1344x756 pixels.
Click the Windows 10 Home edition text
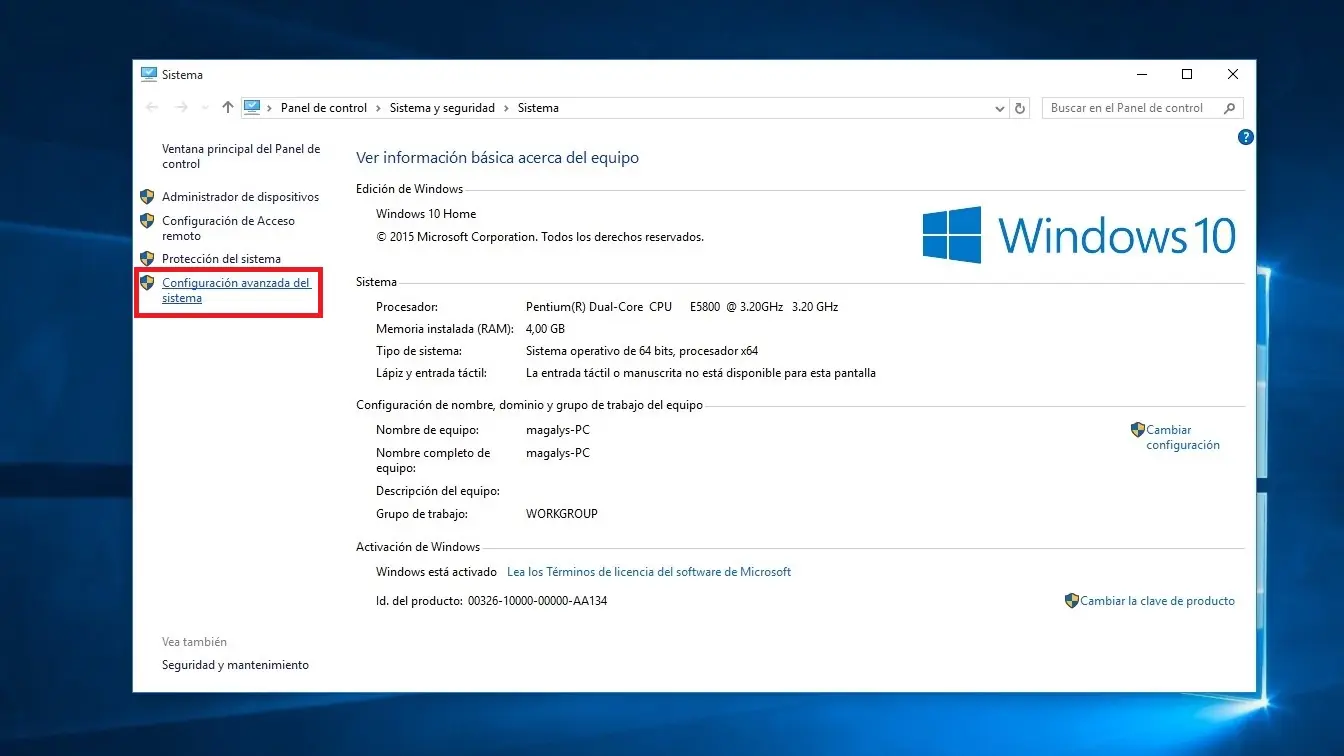426,214
